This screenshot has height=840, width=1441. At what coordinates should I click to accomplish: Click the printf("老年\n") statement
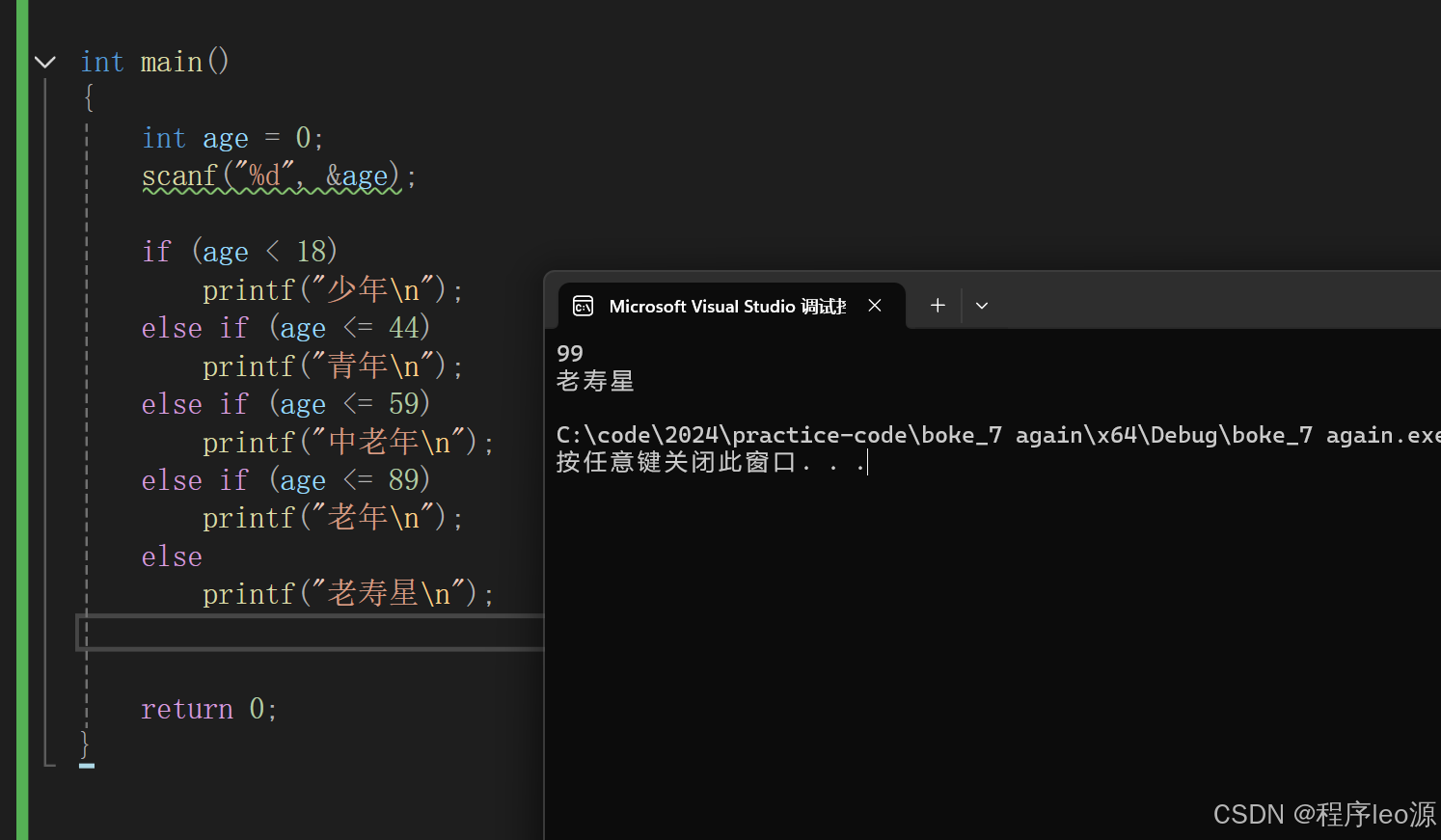[x=333, y=518]
